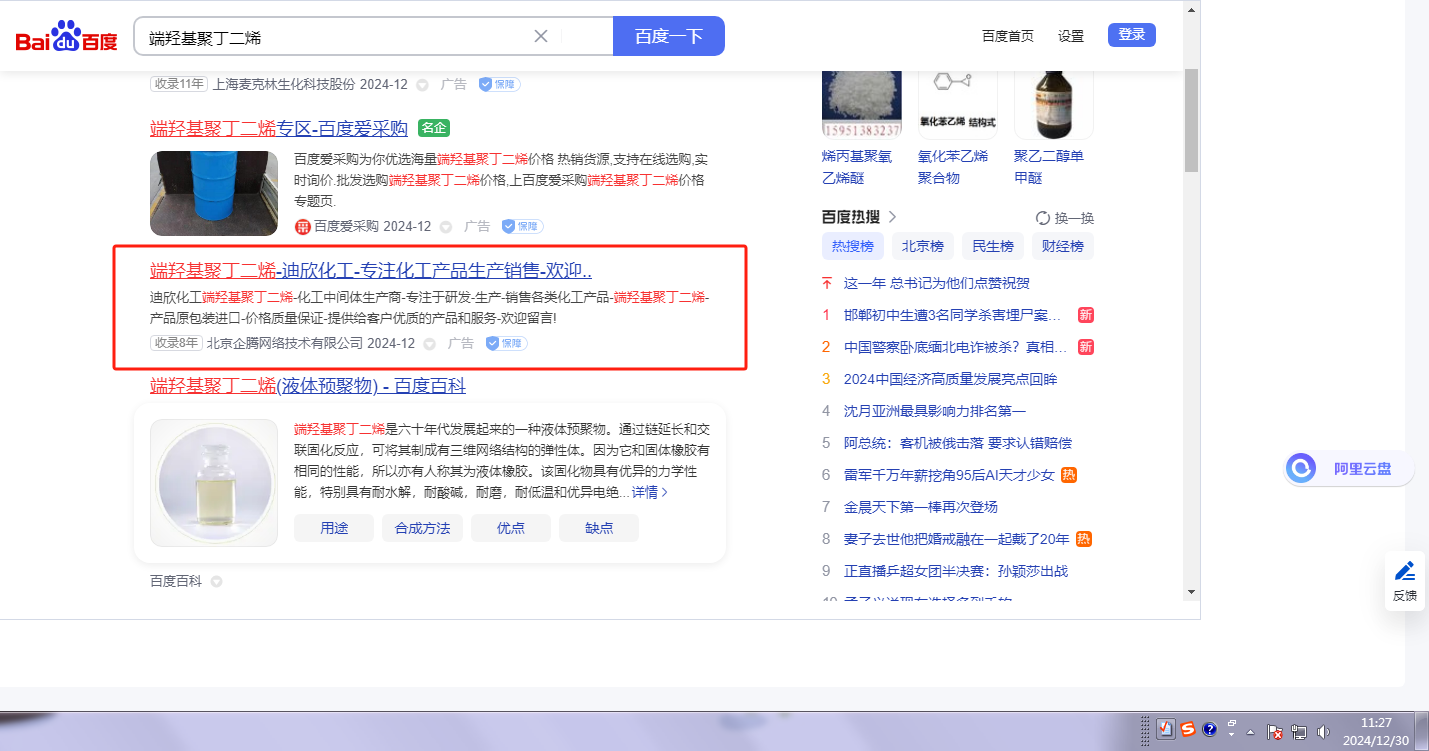This screenshot has height=751, width=1429.
Task: Open hot search 正直播乒超女团半决赛：孙颖莎出战
Action: point(956,571)
